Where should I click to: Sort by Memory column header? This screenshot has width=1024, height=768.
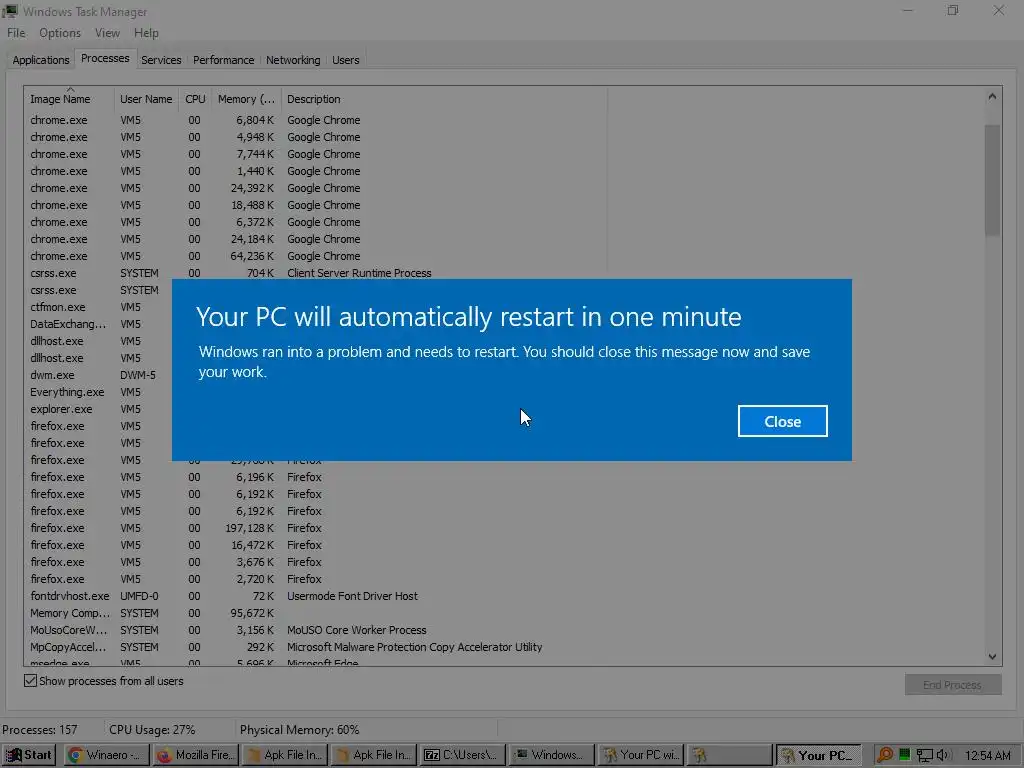coord(246,99)
